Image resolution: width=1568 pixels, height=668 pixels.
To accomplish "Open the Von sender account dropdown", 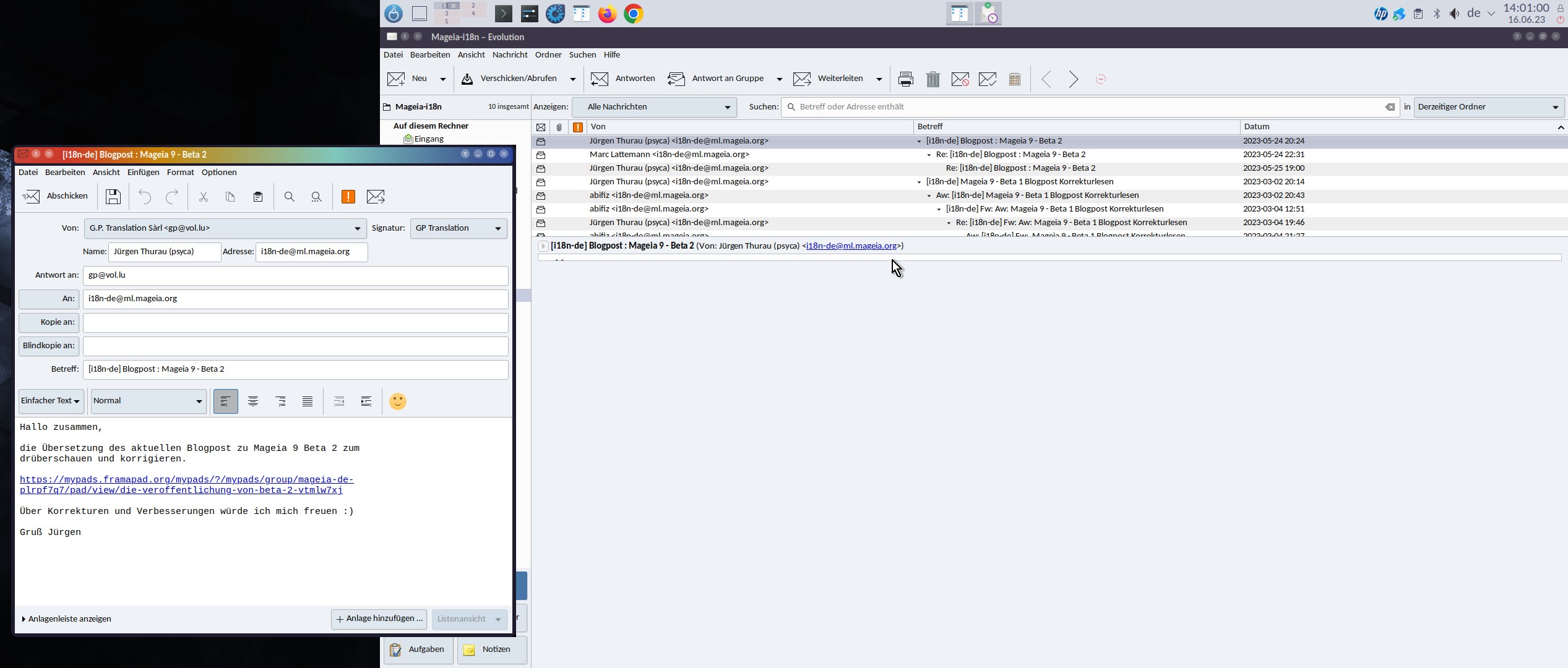I will 225,228.
